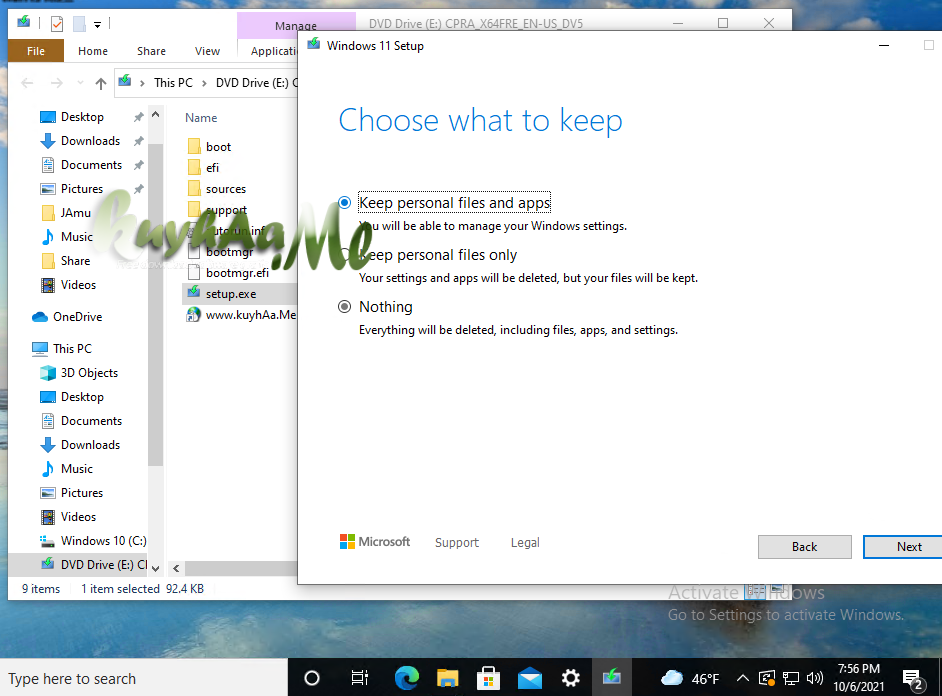Screen dimensions: 942x696
Task: Select Videos under Quick access
Action: coord(78,285)
